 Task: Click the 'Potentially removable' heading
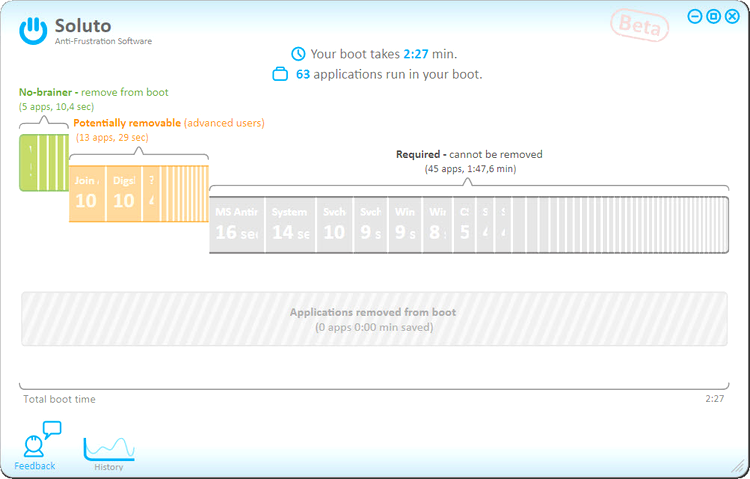point(169,123)
